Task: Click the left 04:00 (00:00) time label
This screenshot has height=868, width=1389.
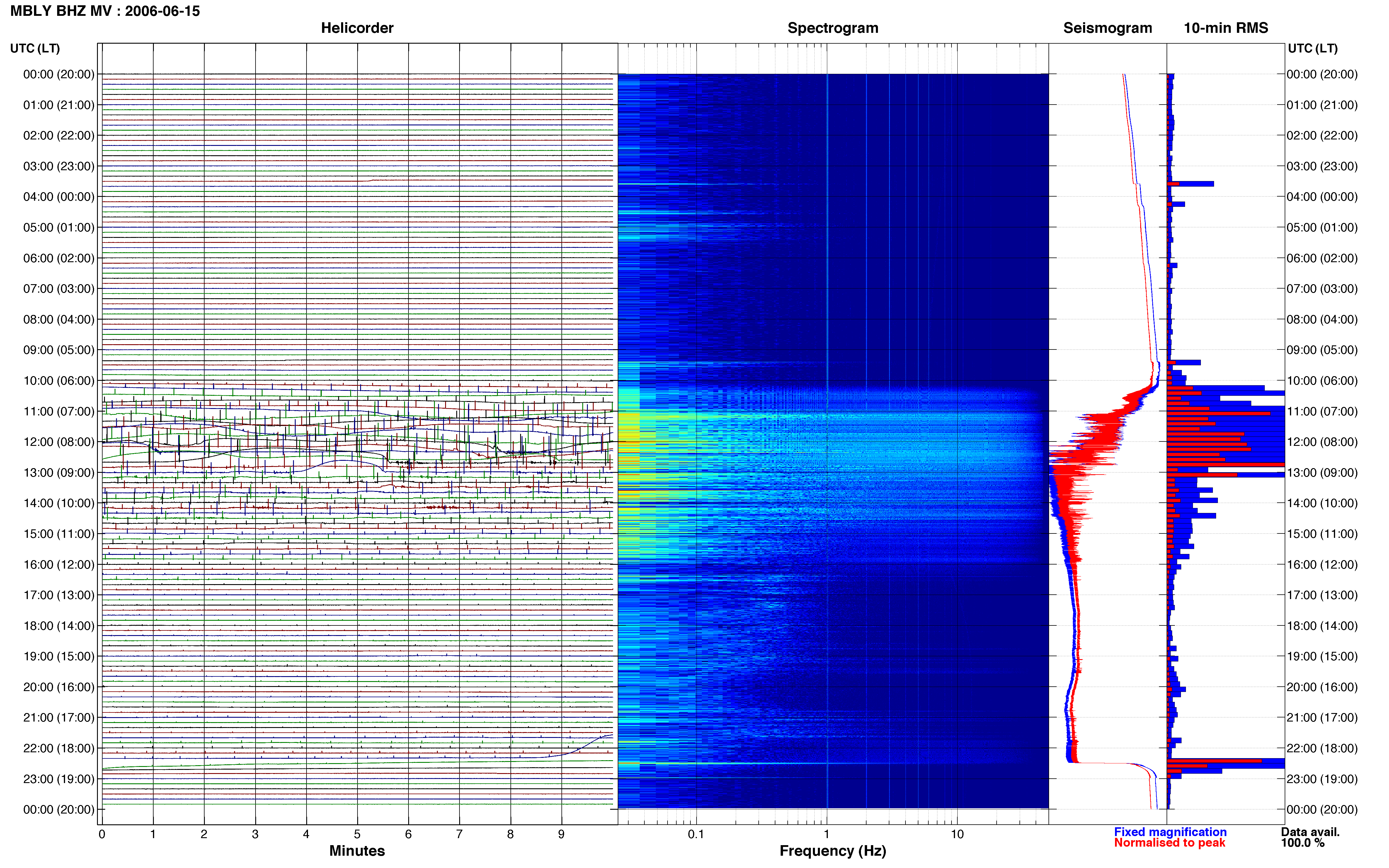Action: [x=59, y=196]
